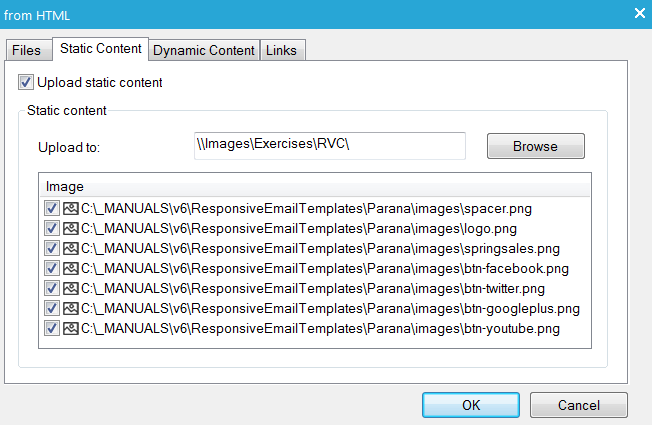Screen dimensions: 652x425
Task: Click image icon beside btn-twitter.png
Action: pos(71,288)
